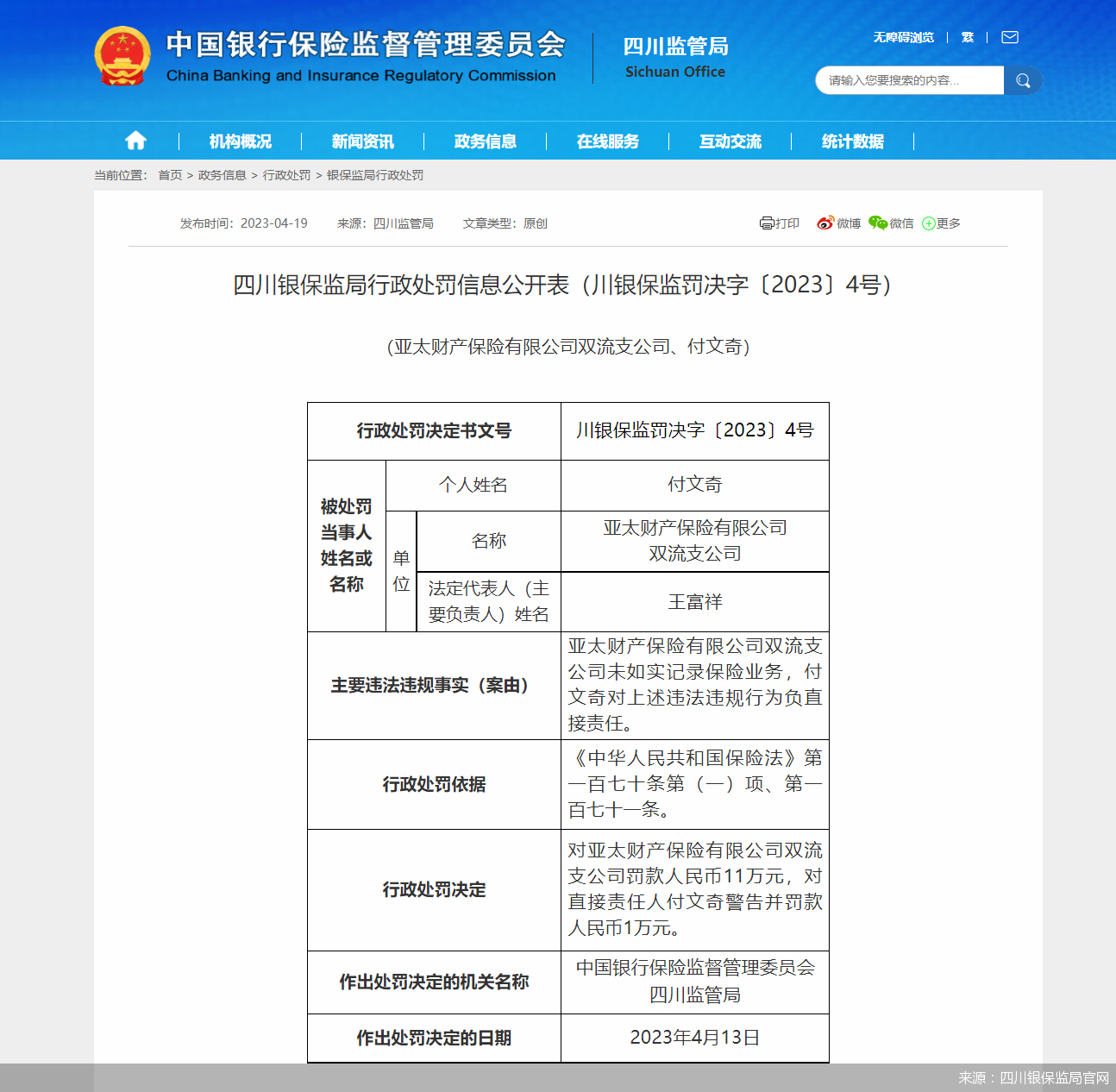Switch to traditional Chinese via 繁 toggle
Screen dimensions: 1116x1092
coord(967,37)
